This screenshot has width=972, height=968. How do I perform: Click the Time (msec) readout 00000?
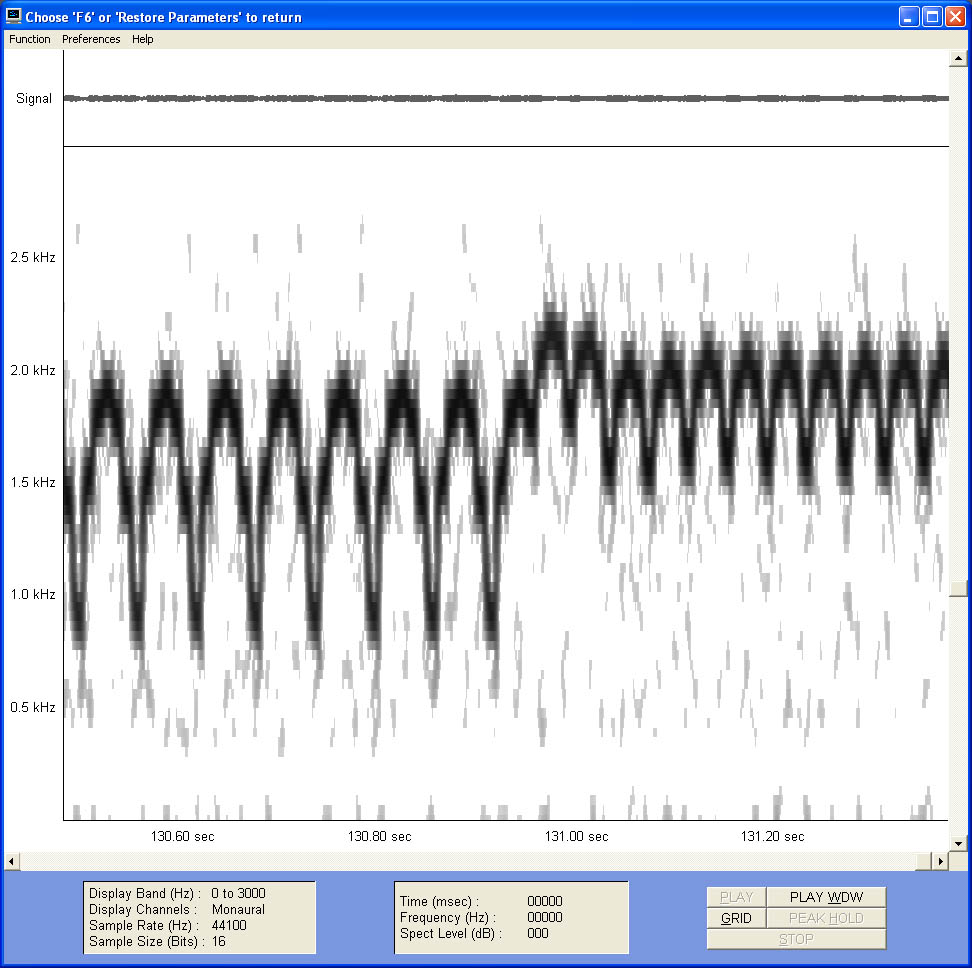click(545, 901)
